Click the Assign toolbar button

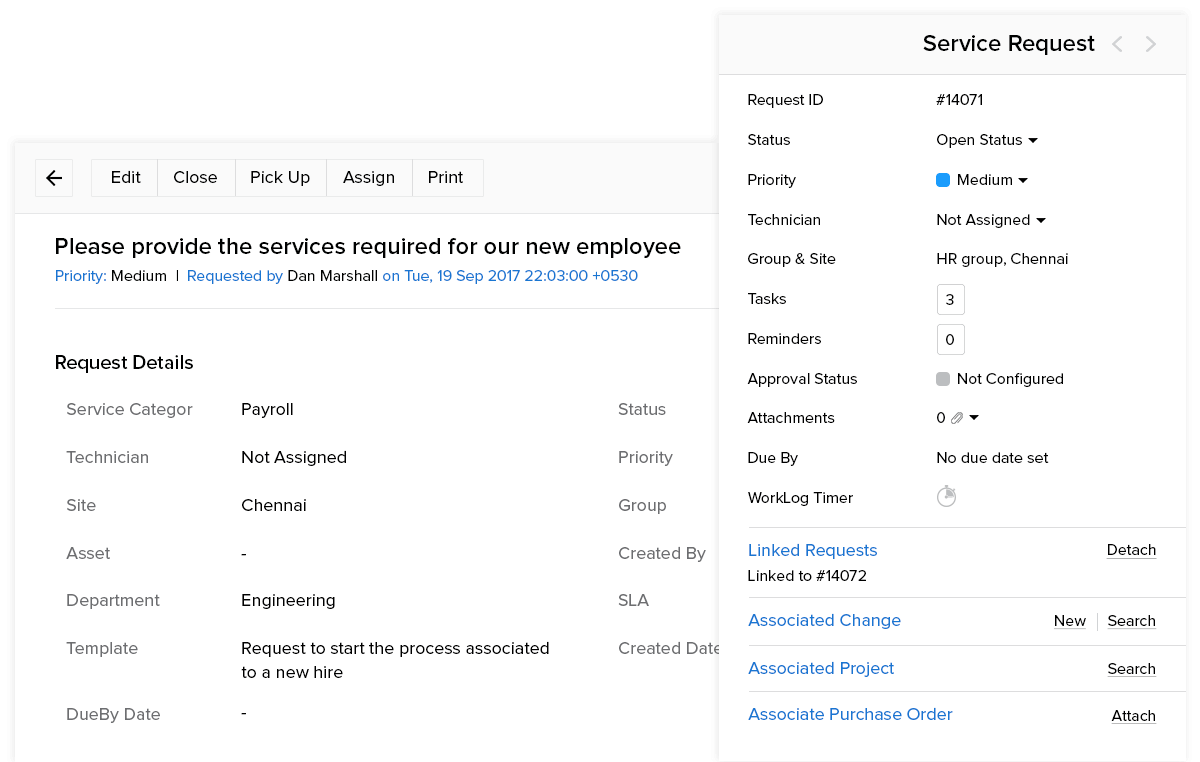click(x=369, y=177)
